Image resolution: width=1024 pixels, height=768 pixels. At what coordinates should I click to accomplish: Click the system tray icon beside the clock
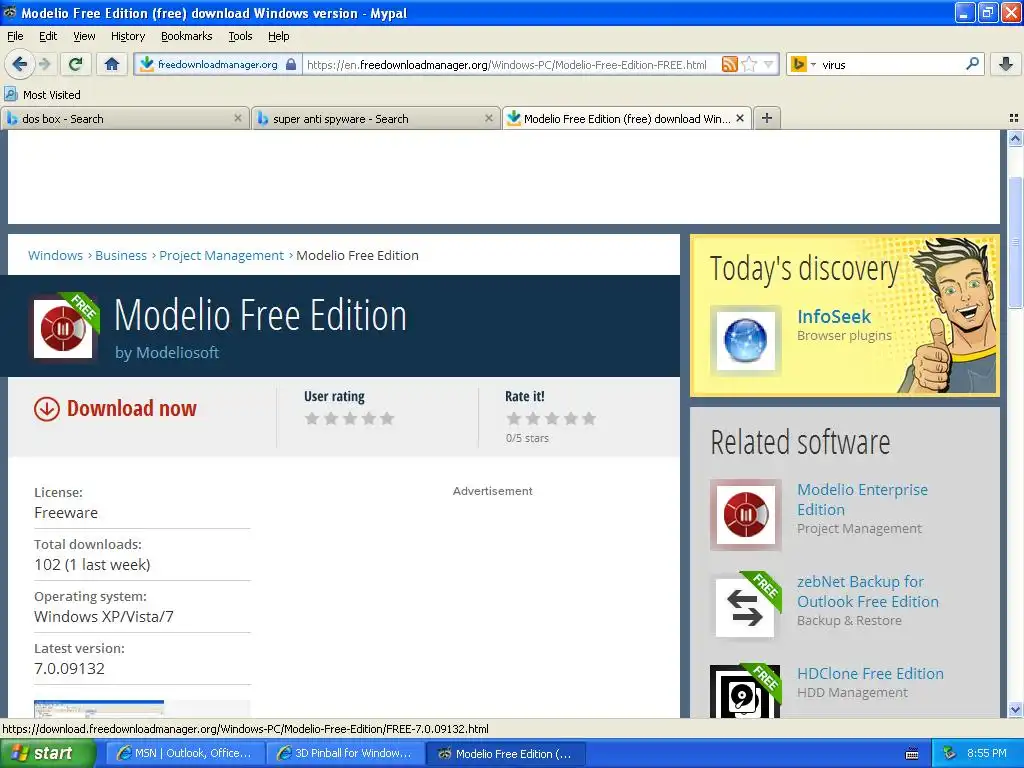[950, 753]
